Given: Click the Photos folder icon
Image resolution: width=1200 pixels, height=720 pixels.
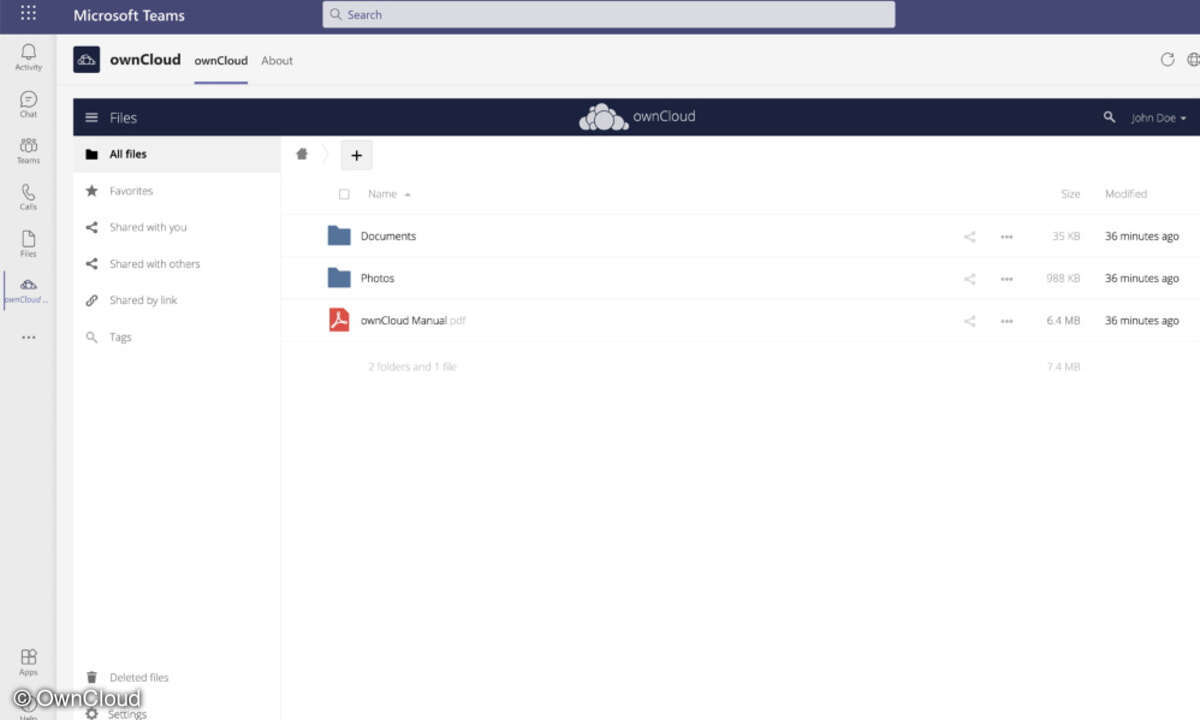Looking at the screenshot, I should tap(339, 278).
